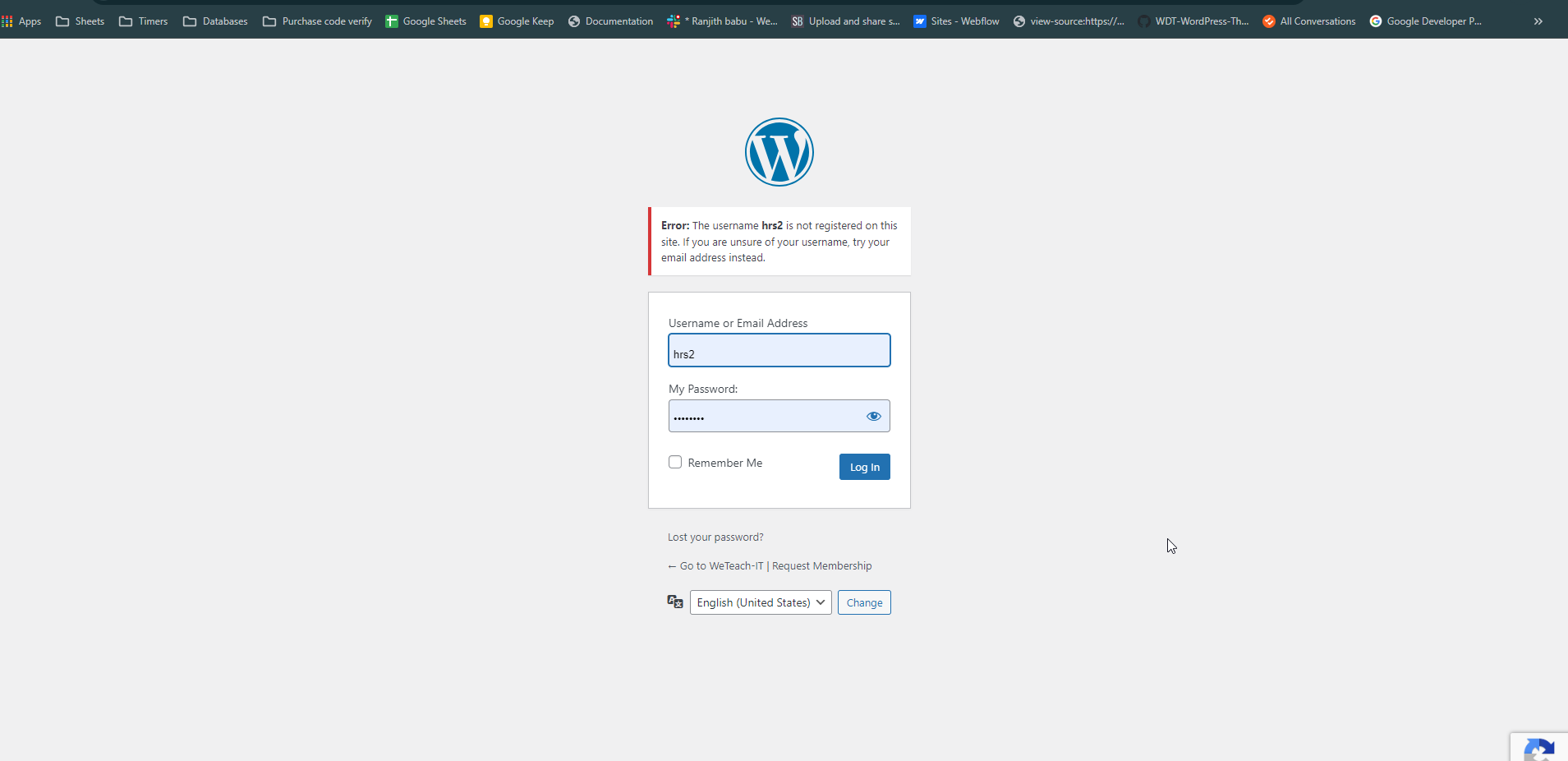The image size is (1568, 761).
Task: Show password with the eye icon
Action: click(873, 416)
